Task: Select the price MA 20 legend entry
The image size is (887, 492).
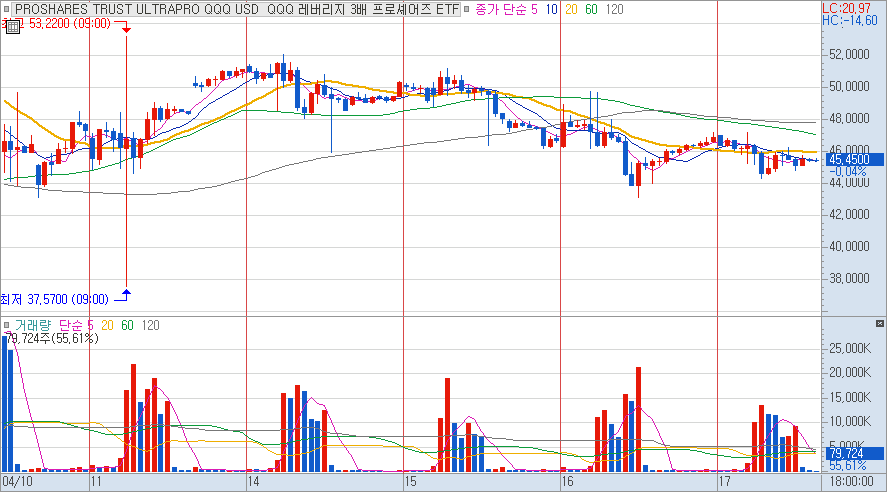Action: tap(571, 9)
